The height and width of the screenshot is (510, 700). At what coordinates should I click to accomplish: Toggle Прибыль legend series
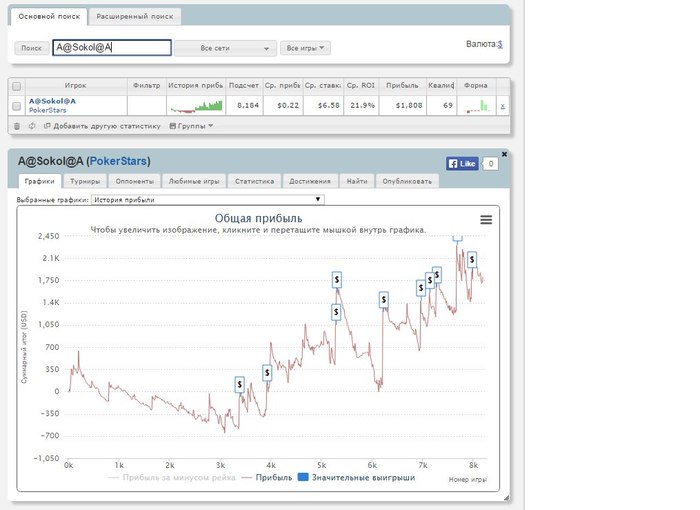pyautogui.click(x=267, y=477)
